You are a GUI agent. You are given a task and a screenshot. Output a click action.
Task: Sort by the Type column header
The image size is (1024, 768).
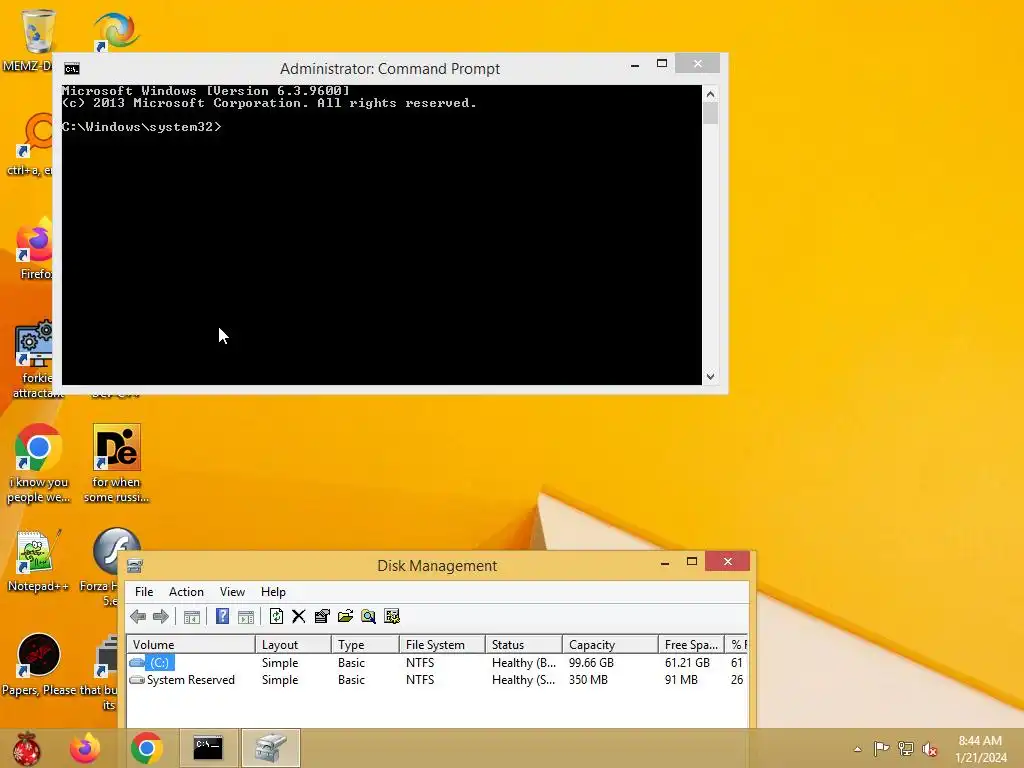coord(366,645)
